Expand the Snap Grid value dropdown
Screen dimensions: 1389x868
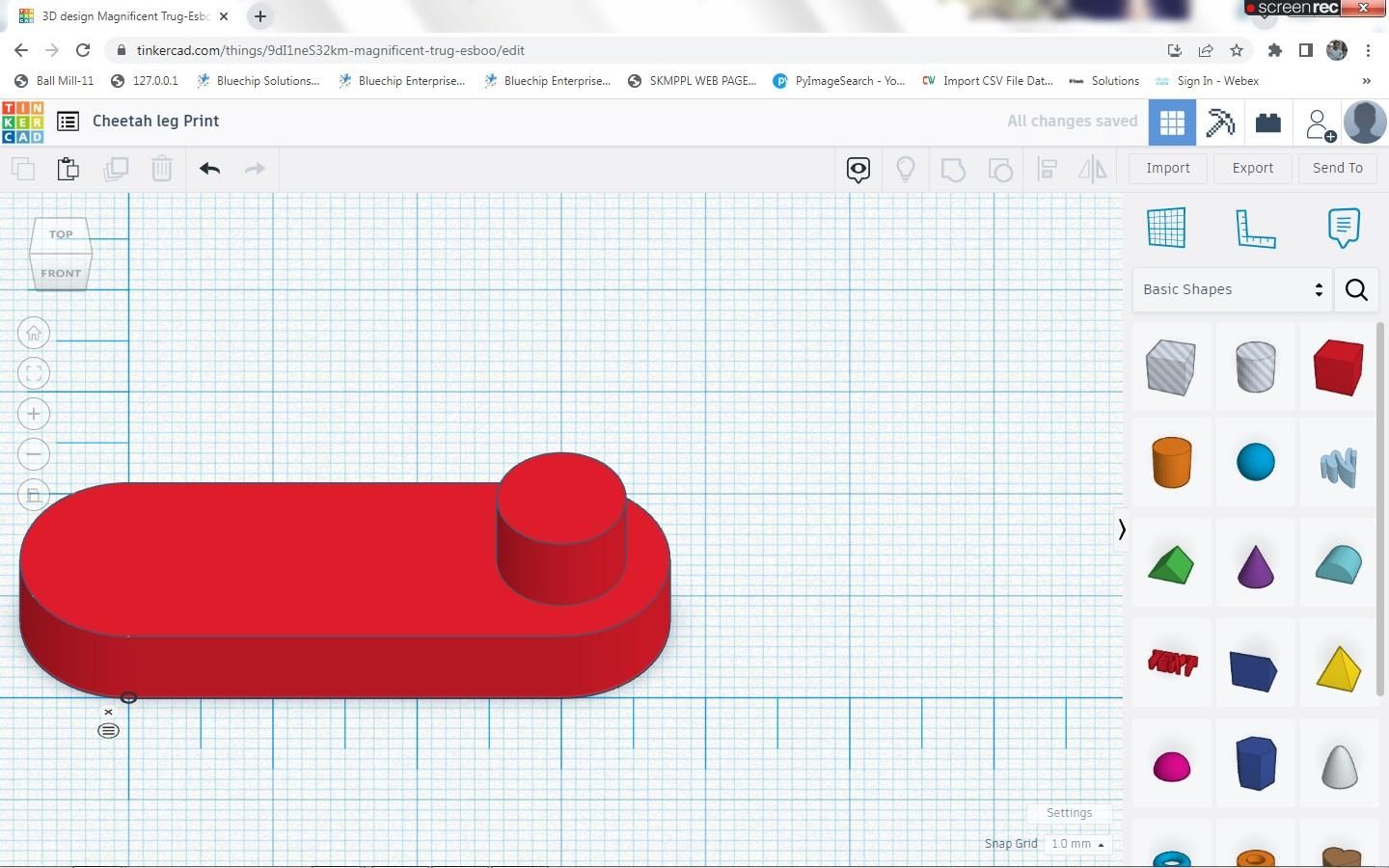[x=1077, y=844]
